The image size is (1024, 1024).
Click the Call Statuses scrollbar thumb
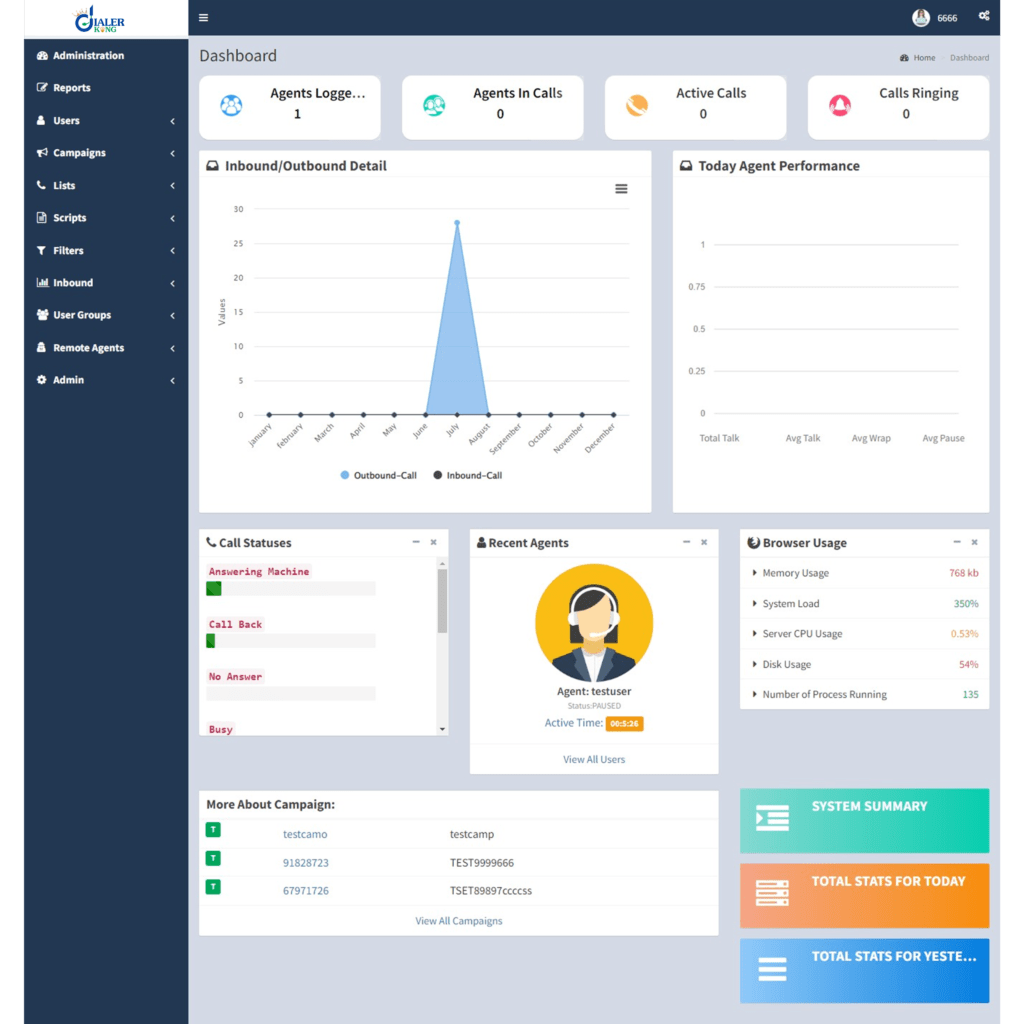pyautogui.click(x=442, y=601)
